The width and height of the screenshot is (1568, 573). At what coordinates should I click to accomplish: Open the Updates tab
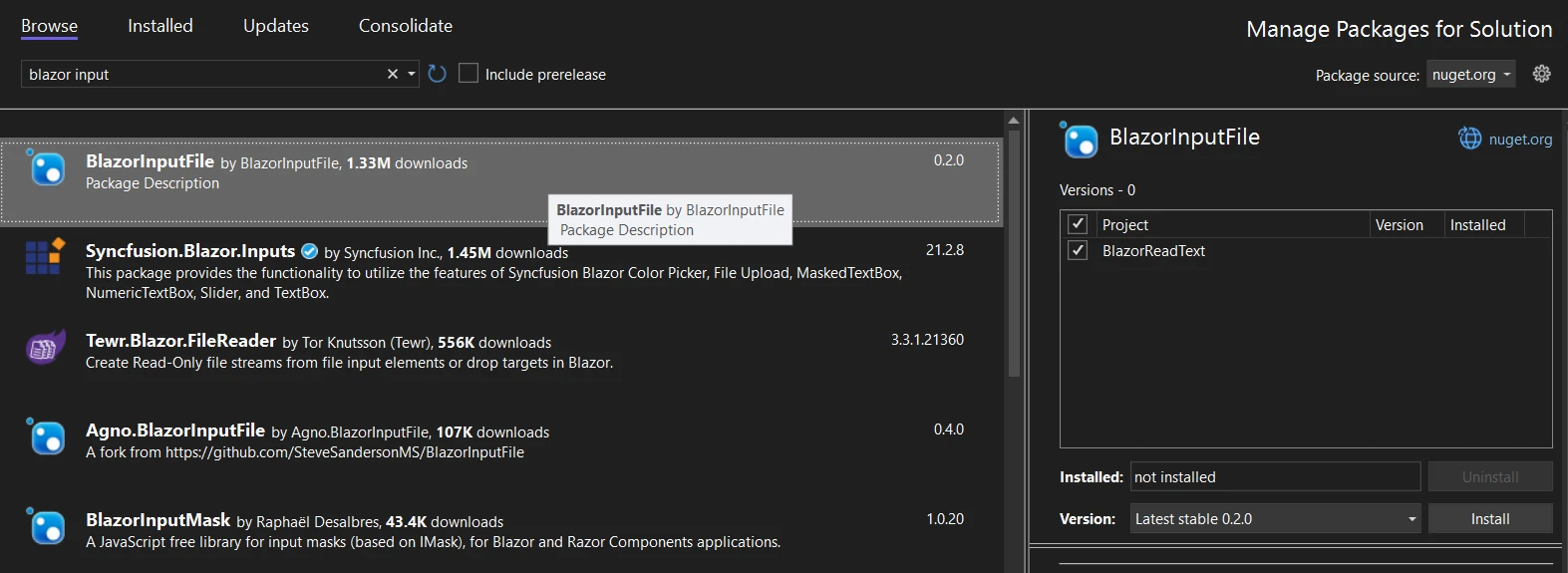[275, 26]
